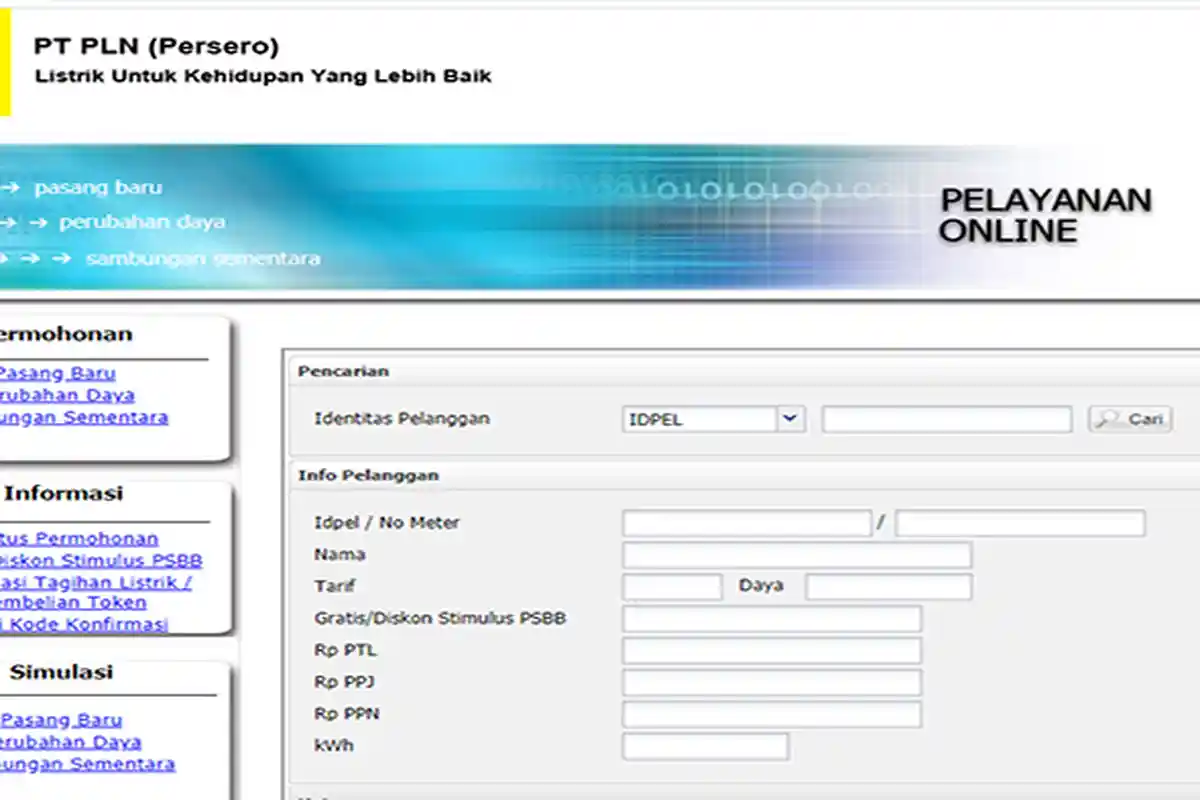Click the search text box next to IDPEL
Screen dimensions: 1200x800
pos(945,419)
